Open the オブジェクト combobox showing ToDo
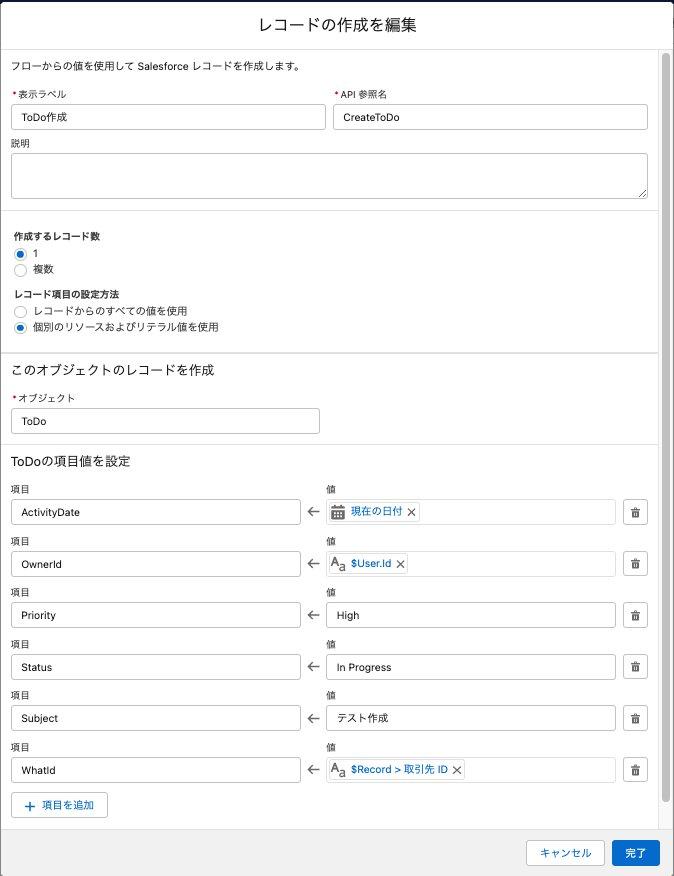This screenshot has height=876, width=674. coord(165,421)
